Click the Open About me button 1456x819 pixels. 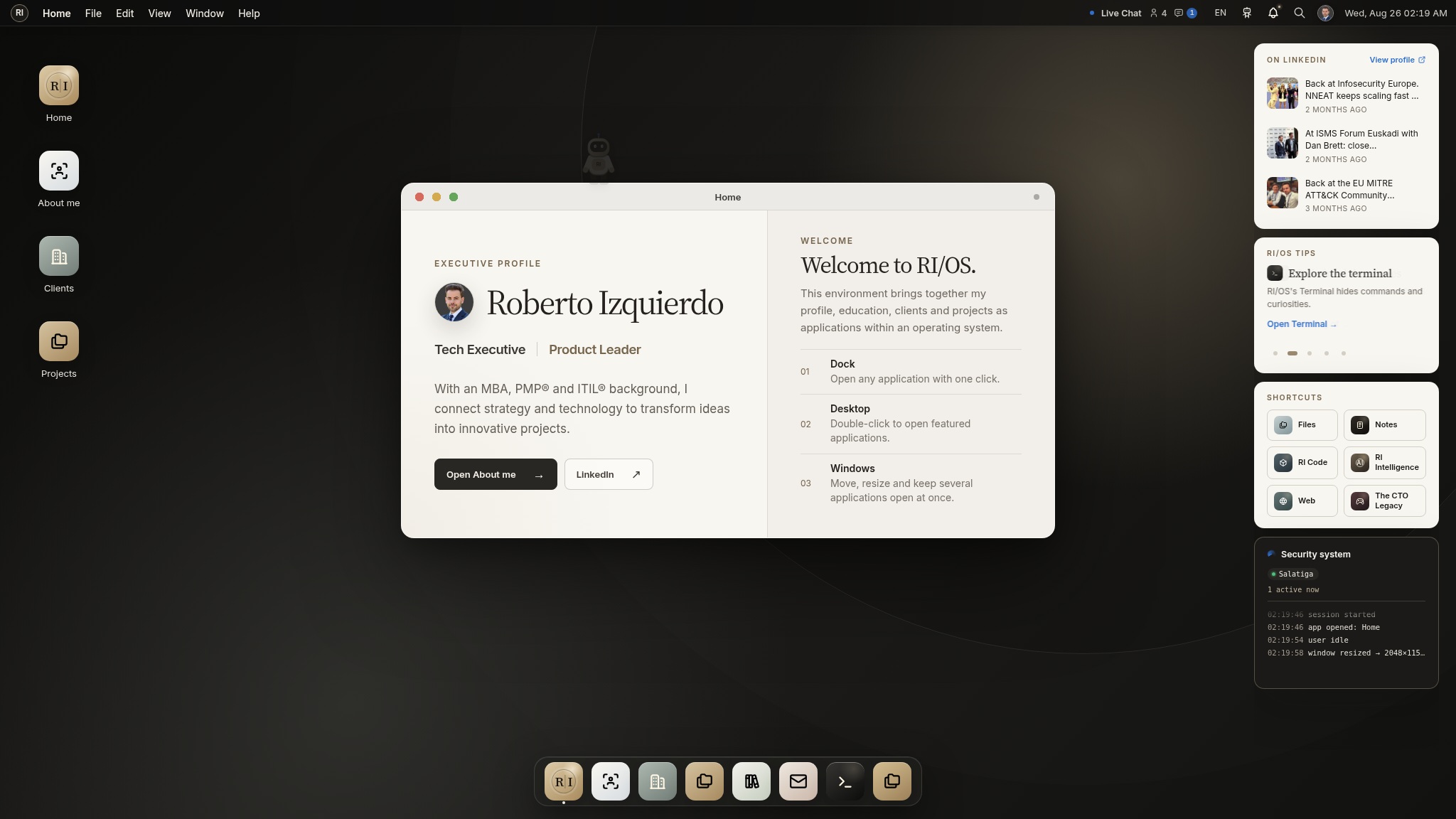(x=496, y=474)
